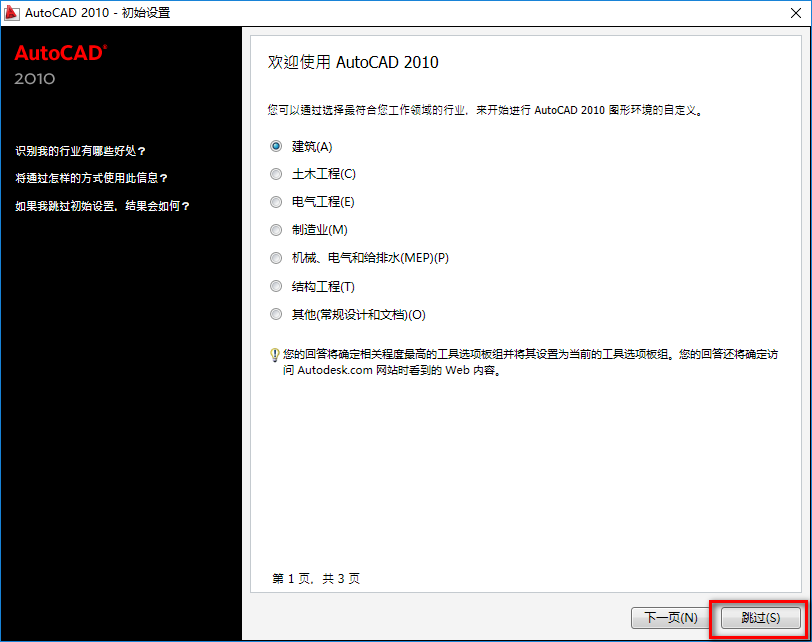
Task: Choose 结构工程(T) industry option
Action: coord(275,286)
